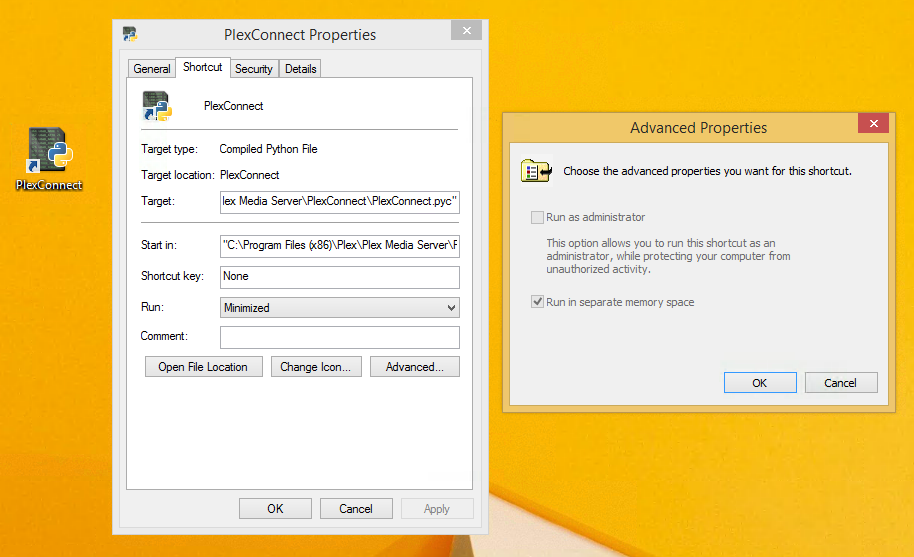
Task: Select the Shortcut tab
Action: click(x=202, y=67)
